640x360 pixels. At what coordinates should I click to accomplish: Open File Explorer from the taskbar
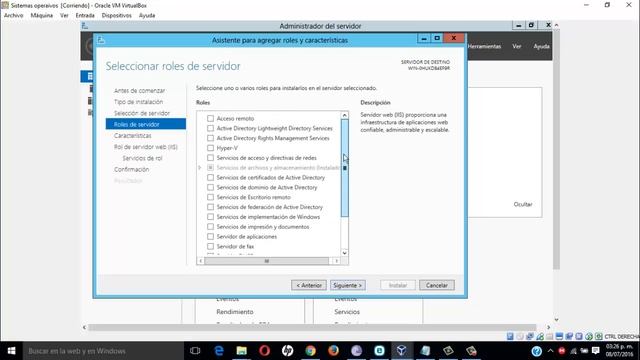[x=242, y=351]
